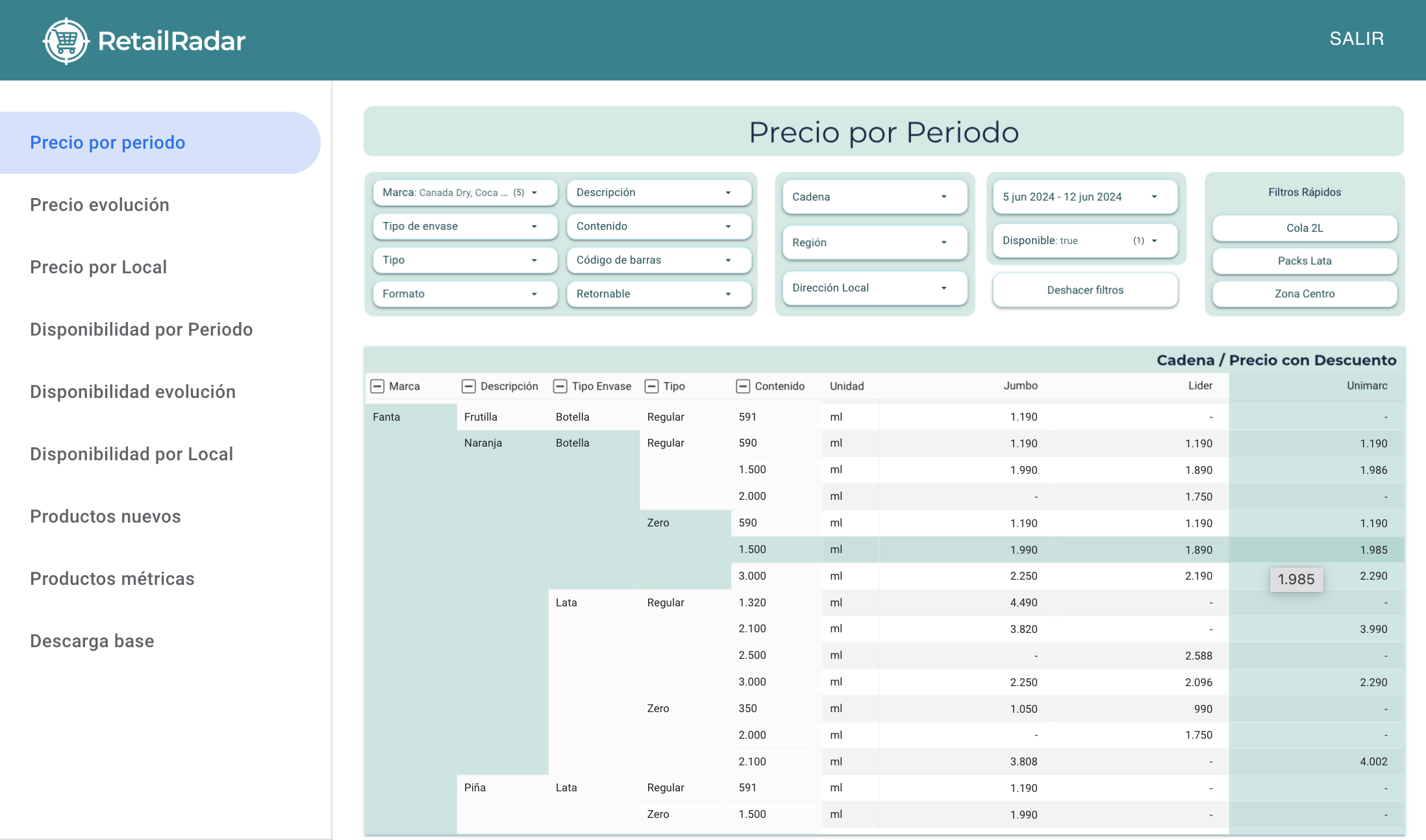Click the Jumbo column header
The width and height of the screenshot is (1426, 840).
click(x=1020, y=386)
